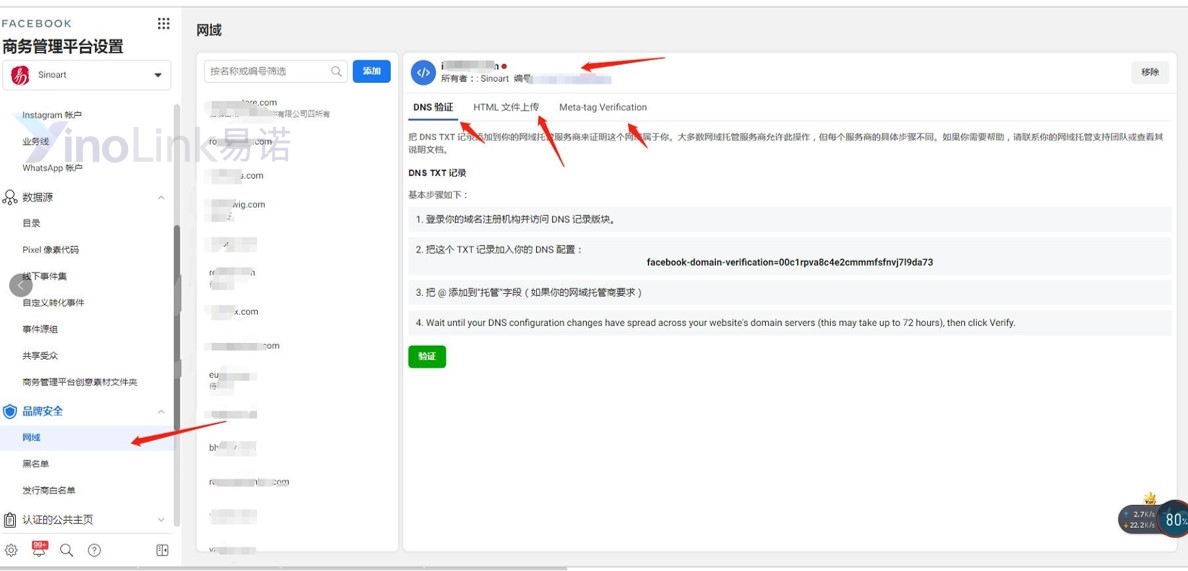Open the help question mark icon

point(94,551)
